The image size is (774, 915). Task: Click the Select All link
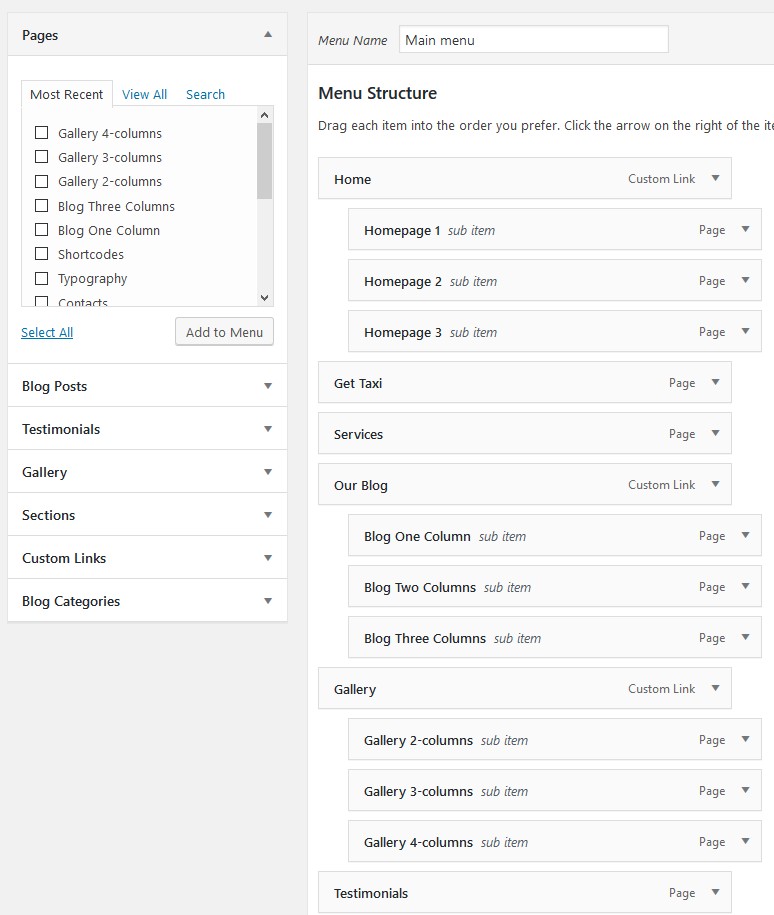tap(47, 333)
